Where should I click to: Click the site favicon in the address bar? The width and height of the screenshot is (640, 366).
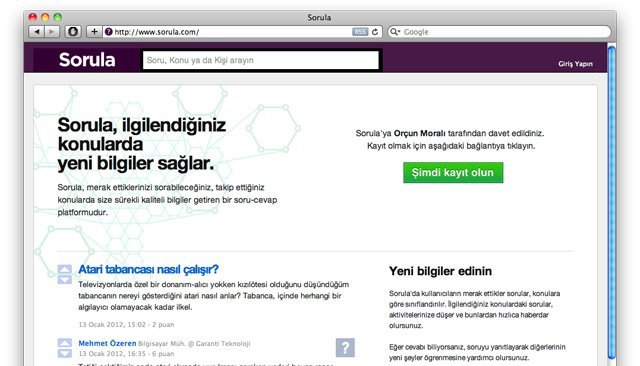point(109,31)
